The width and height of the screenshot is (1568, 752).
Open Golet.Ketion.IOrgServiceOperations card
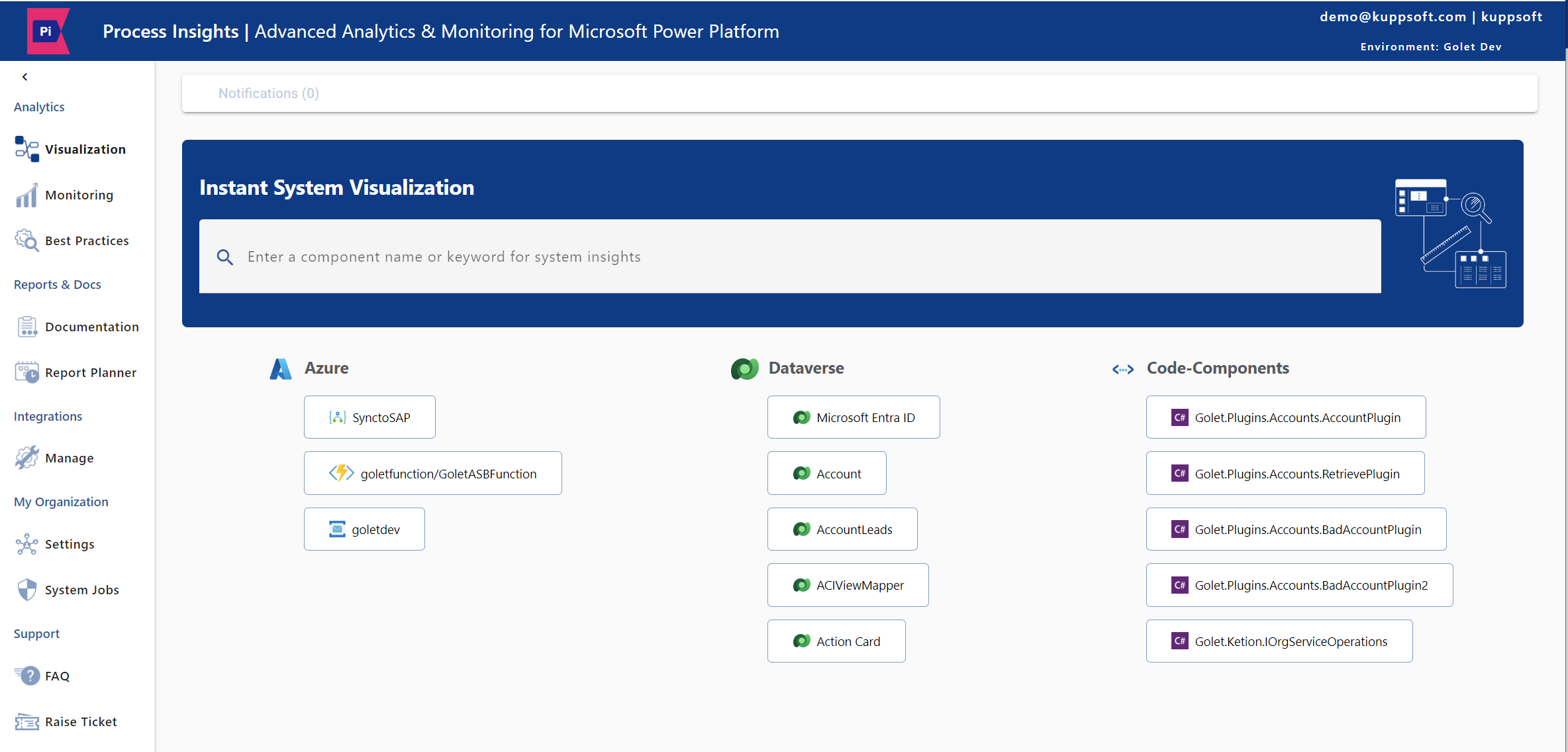pos(1279,641)
